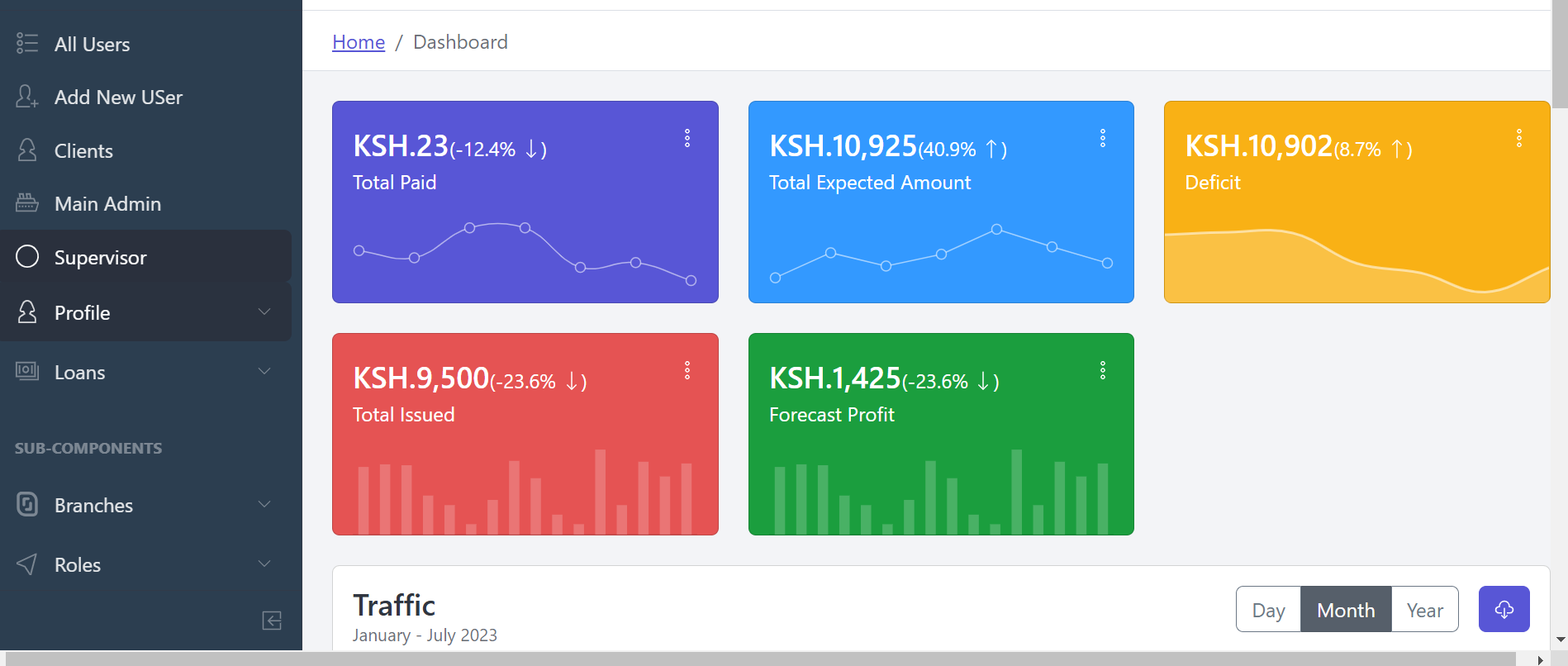The image size is (1568, 666).
Task: Switch traffic view to Day
Action: 1268,610
